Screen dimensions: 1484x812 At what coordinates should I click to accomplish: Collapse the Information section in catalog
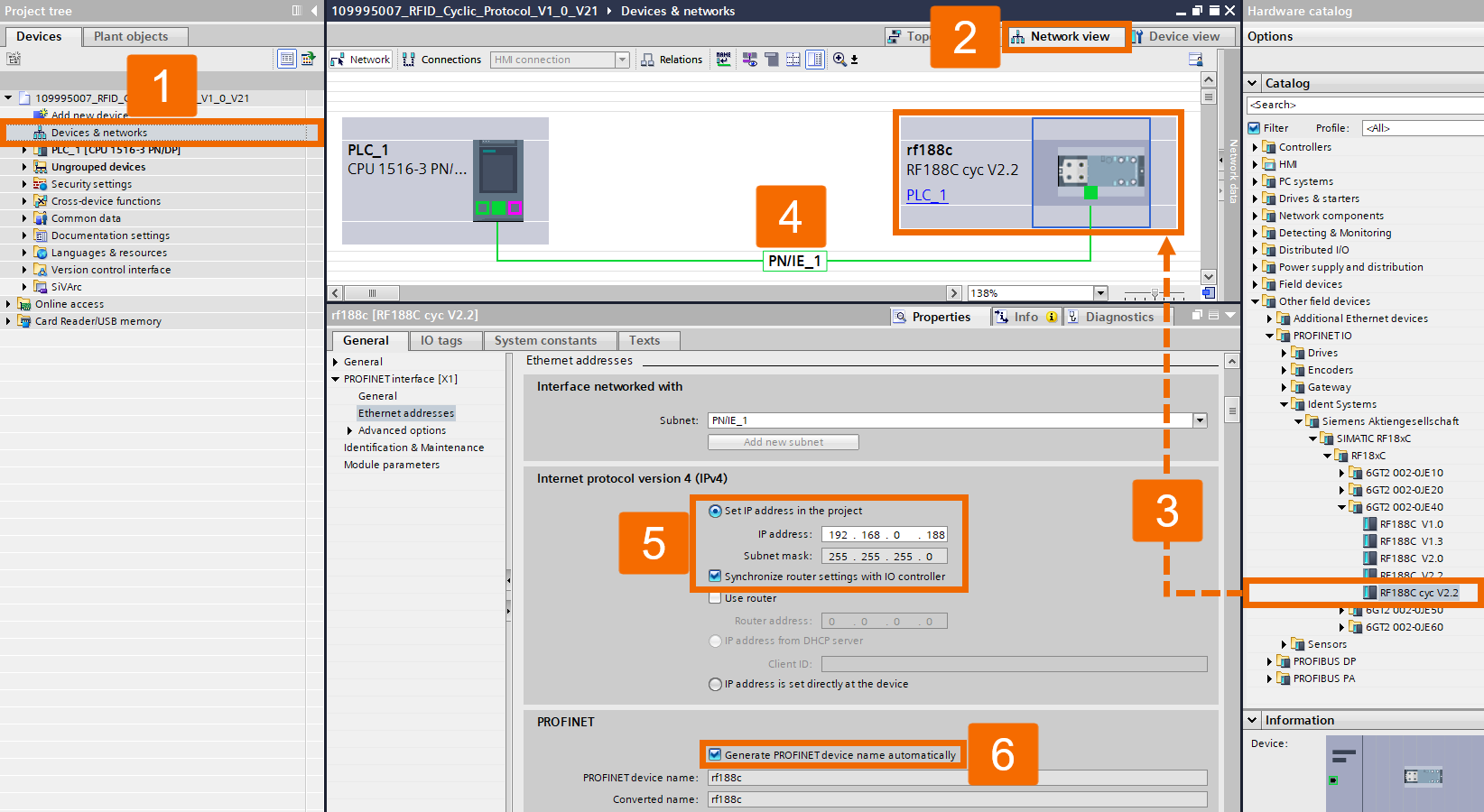pos(1252,720)
